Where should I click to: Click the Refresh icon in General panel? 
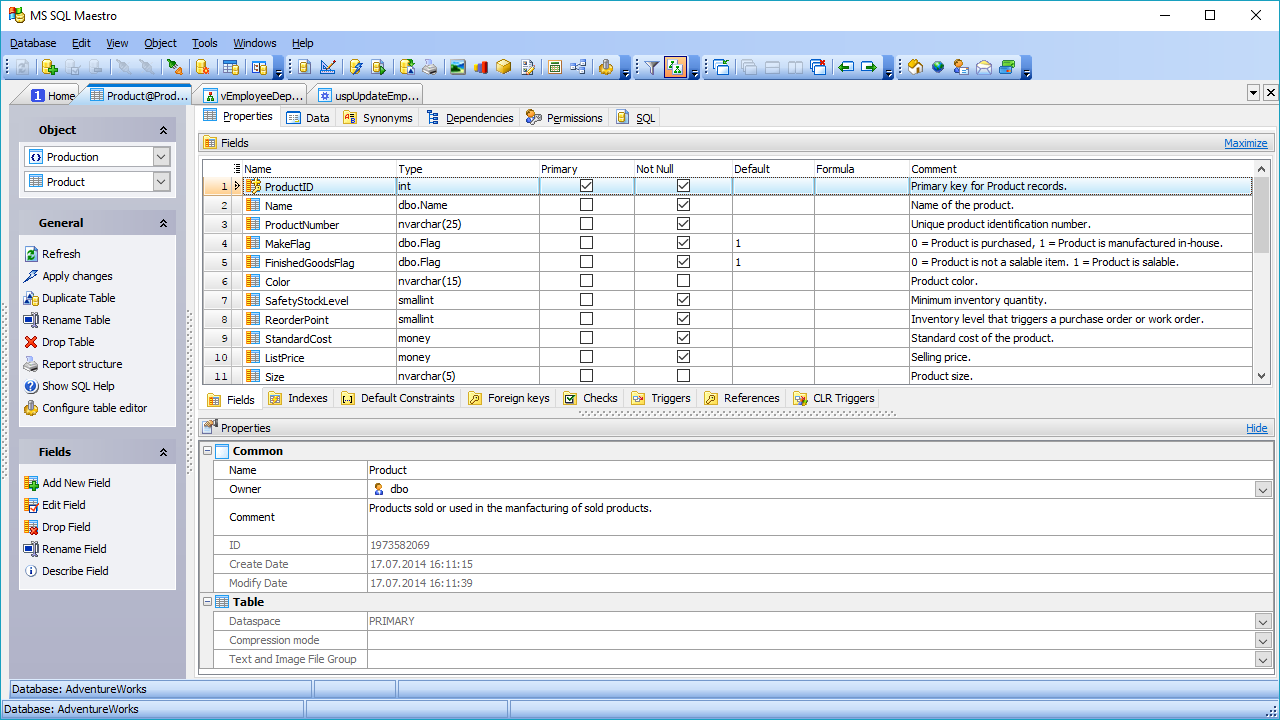click(x=31, y=254)
